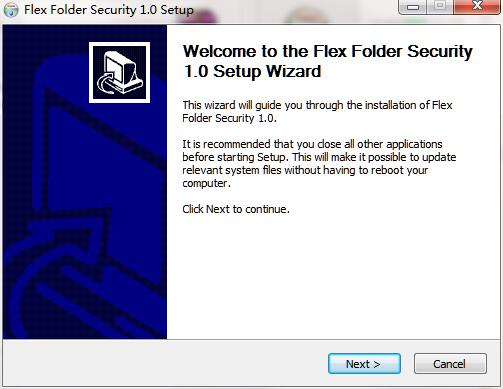The width and height of the screenshot is (503, 389).
Task: Click the gray gap between the Next and Cancel buttons
Action: point(407,364)
